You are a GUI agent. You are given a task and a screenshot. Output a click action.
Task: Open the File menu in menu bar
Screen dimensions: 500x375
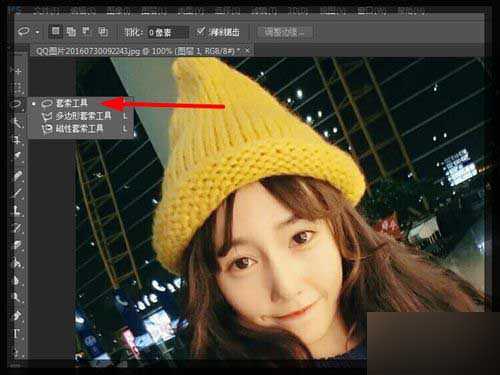point(47,11)
